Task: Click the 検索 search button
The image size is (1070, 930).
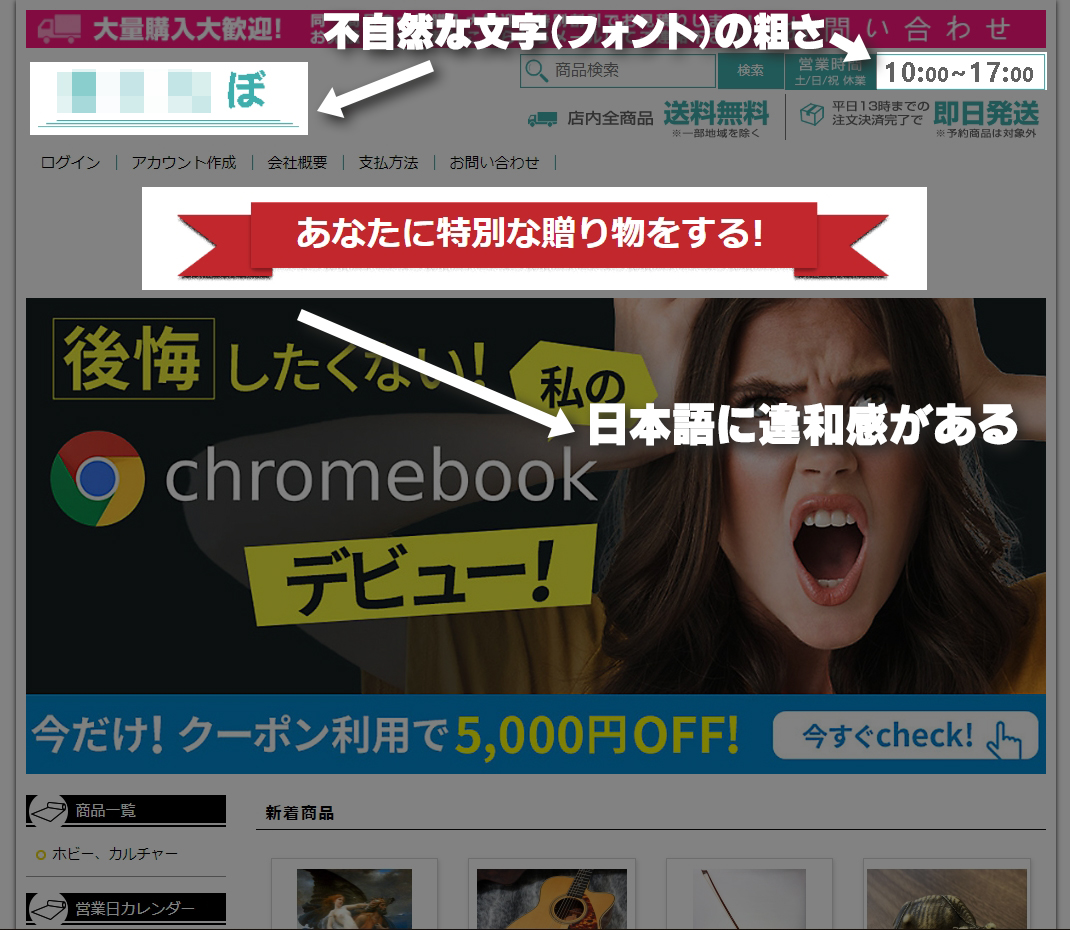Action: [751, 71]
